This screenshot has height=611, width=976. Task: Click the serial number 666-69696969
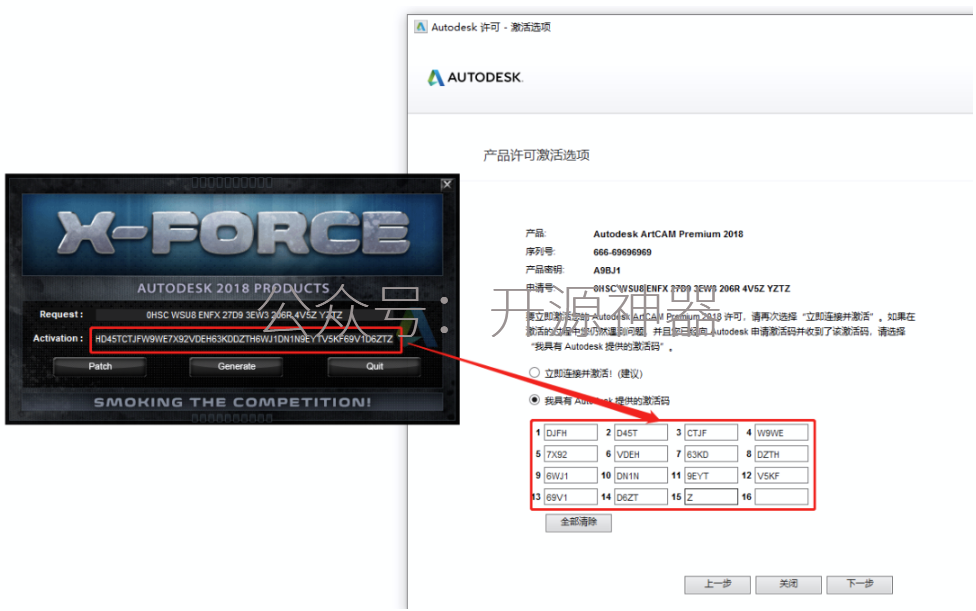pos(622,252)
